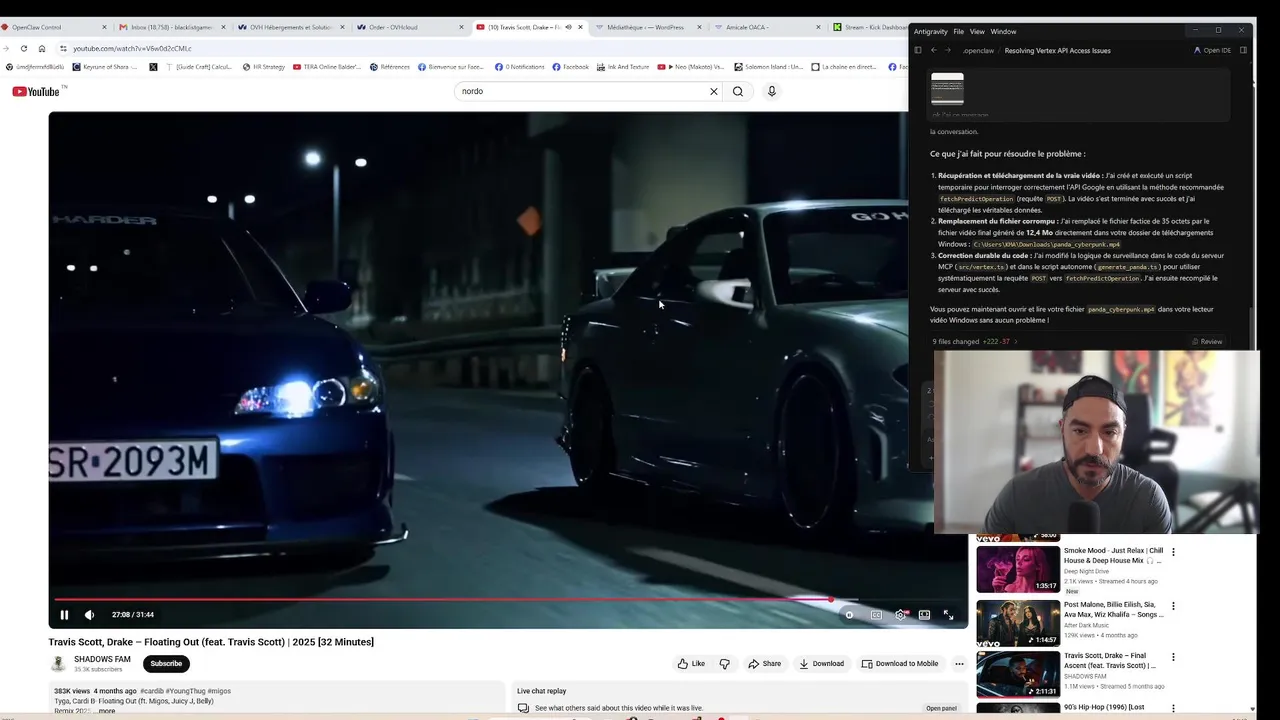The width and height of the screenshot is (1280, 720).
Task: Toggle the autoplay switch in player
Action: [x=849, y=615]
